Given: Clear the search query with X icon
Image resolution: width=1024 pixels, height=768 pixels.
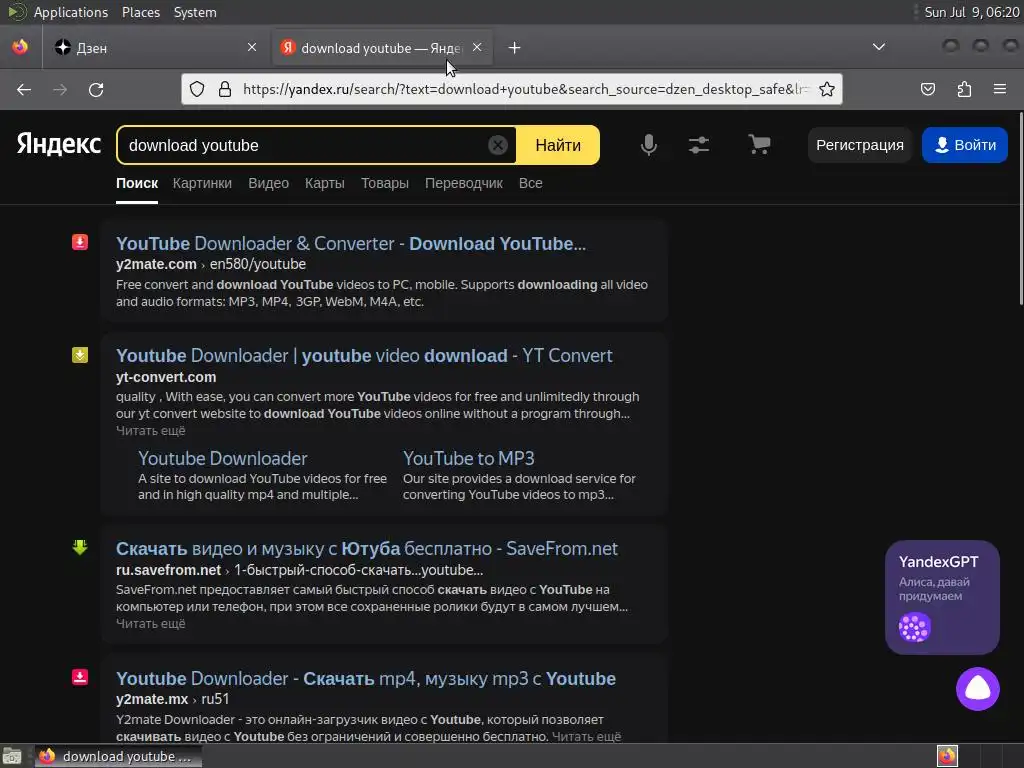Looking at the screenshot, I should point(498,145).
